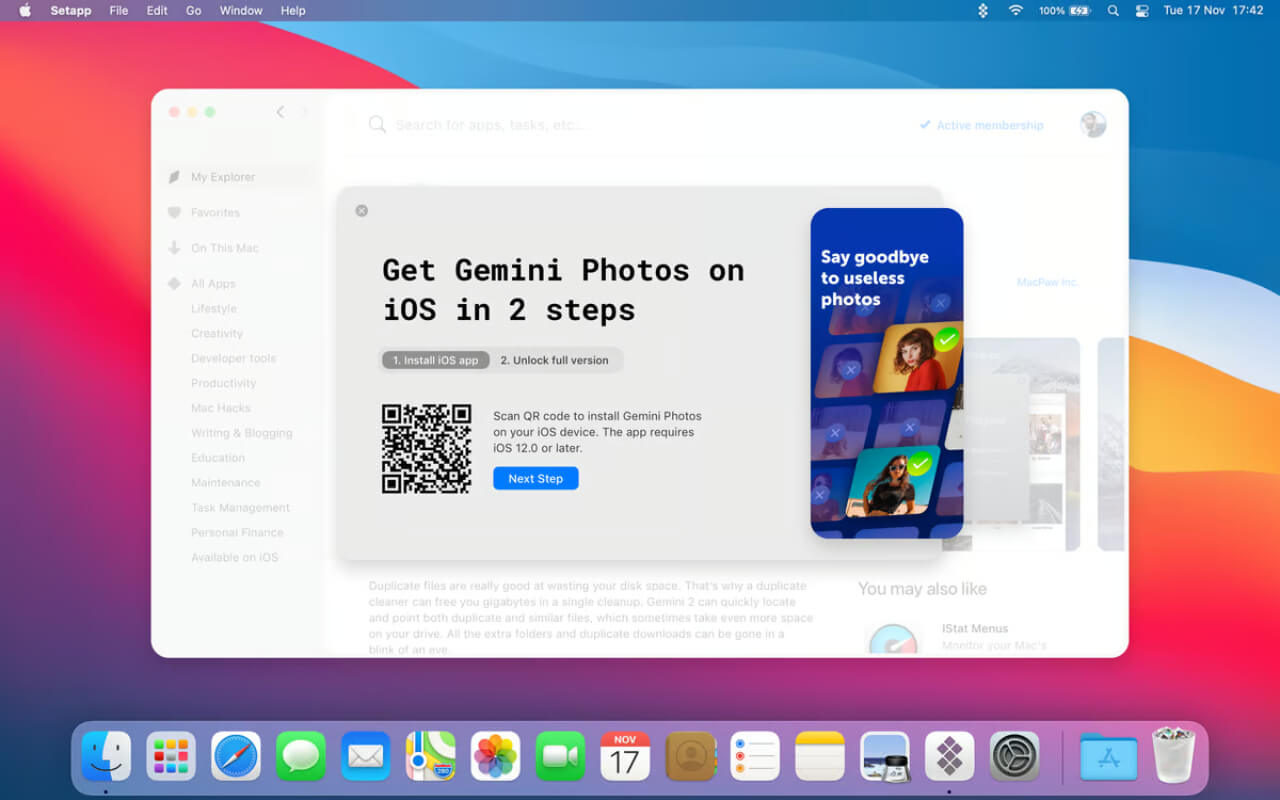Screen dimensions: 1280x800
Task: Open the Apple menu
Action: click(25, 11)
